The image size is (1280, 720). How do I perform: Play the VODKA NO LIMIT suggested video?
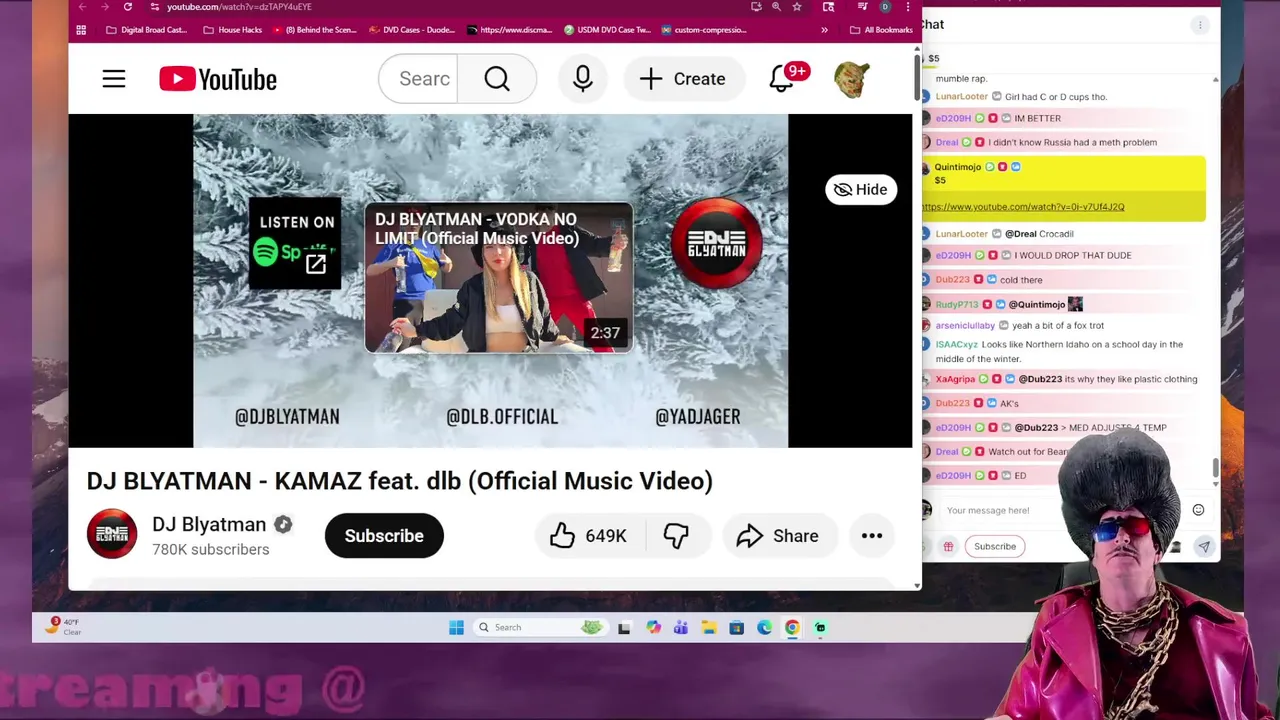coord(499,278)
